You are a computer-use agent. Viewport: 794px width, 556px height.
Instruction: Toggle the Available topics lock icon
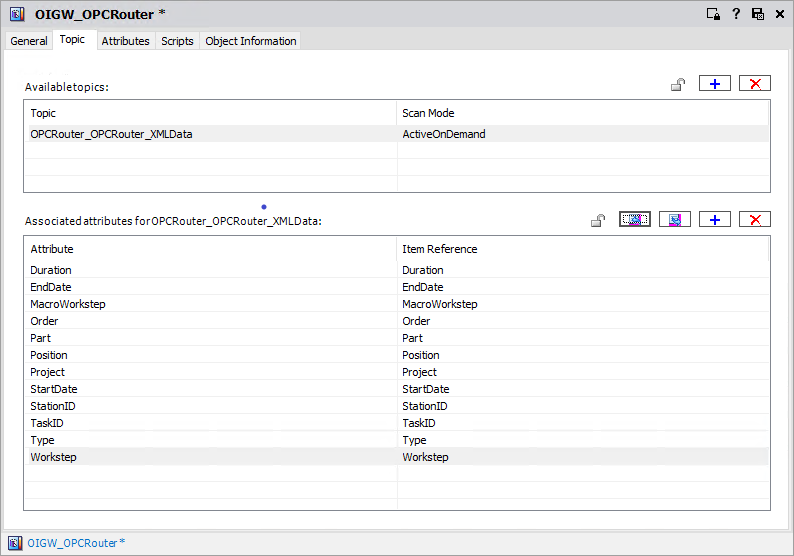678,84
